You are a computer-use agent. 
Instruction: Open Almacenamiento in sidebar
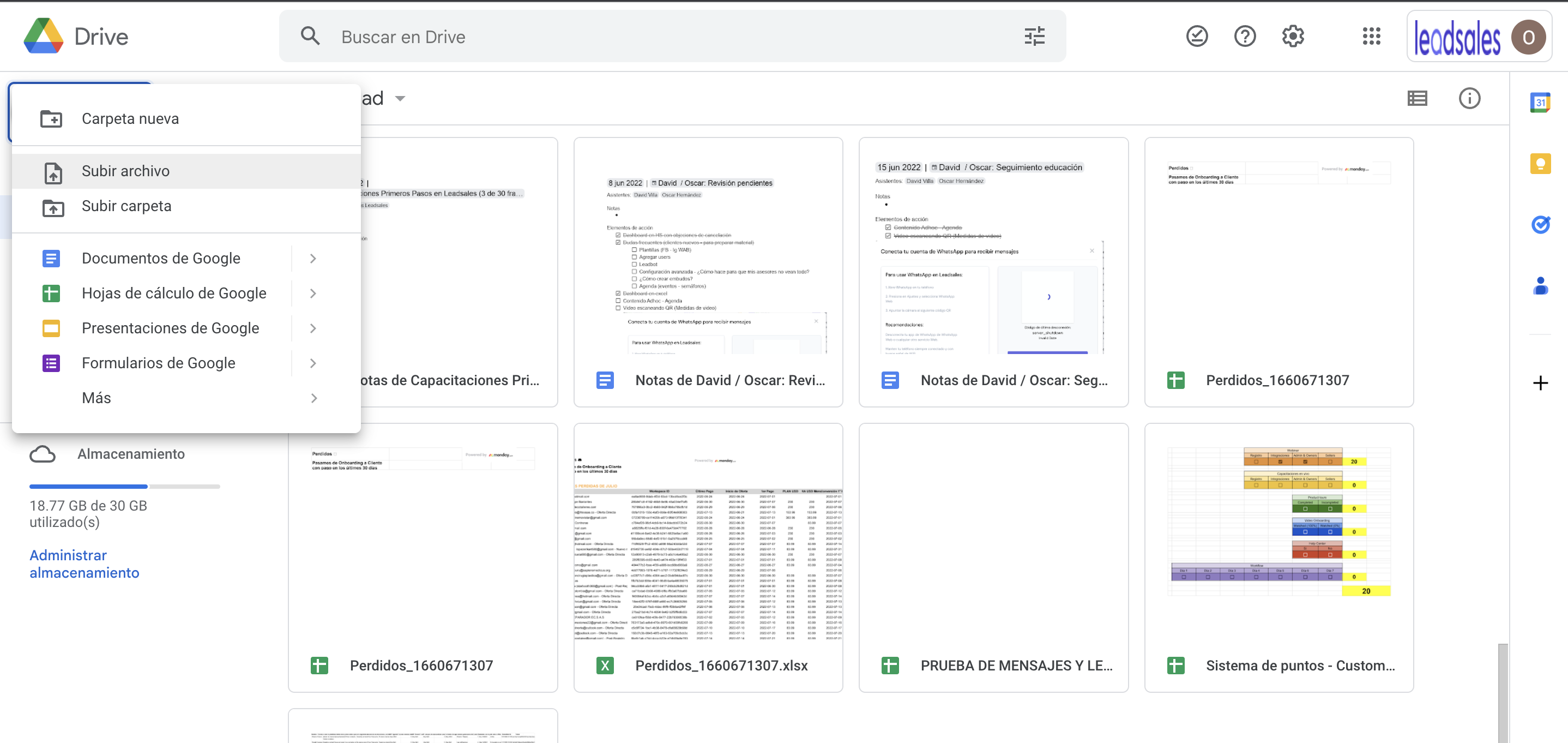(131, 454)
